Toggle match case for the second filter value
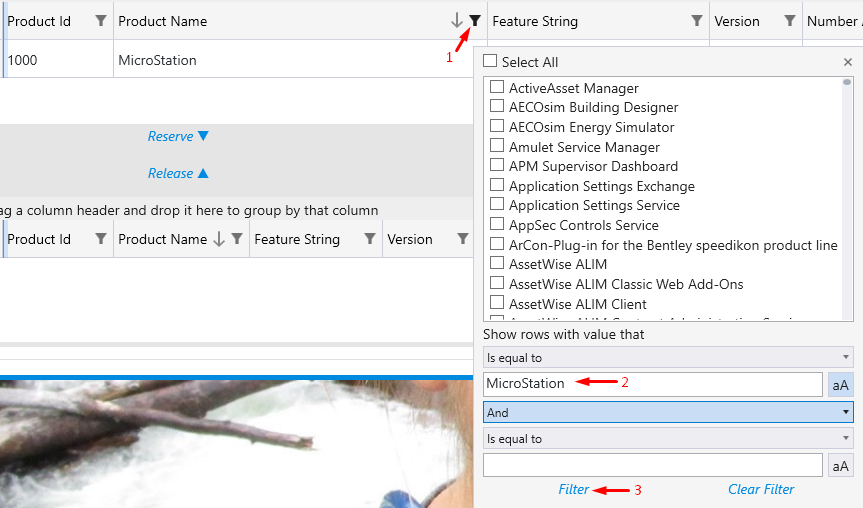The height and width of the screenshot is (508, 863). [x=841, y=465]
